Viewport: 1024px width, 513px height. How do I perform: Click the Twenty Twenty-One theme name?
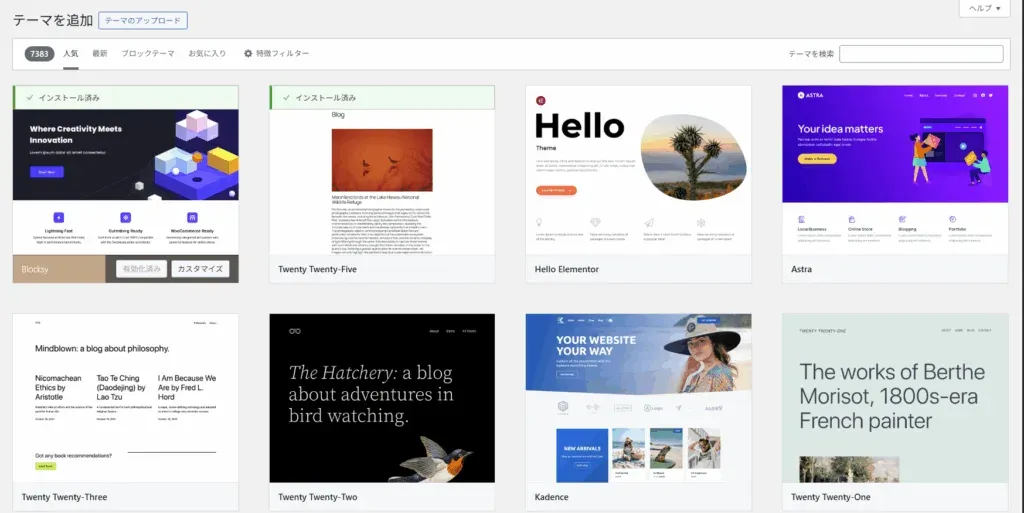831,497
